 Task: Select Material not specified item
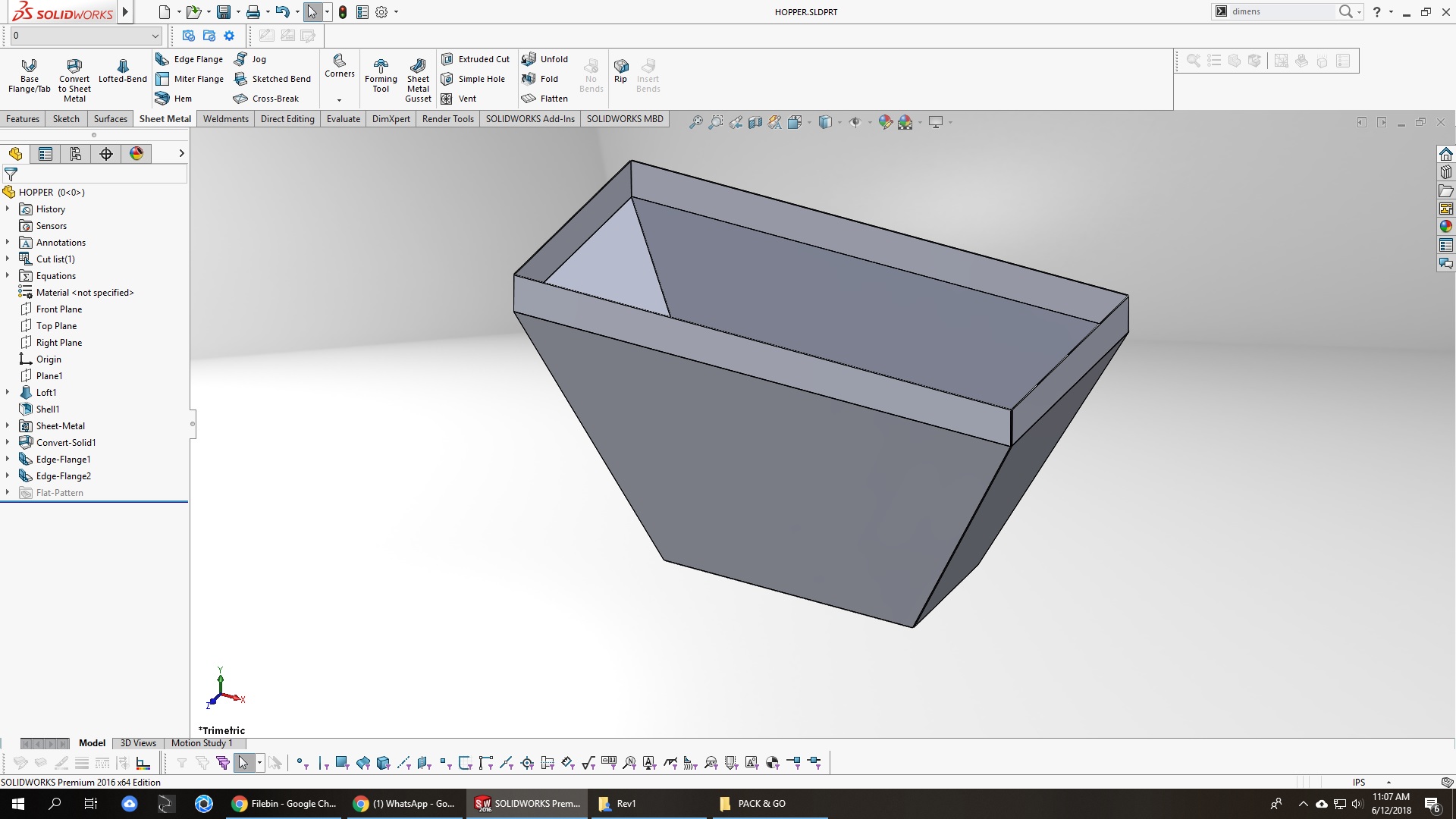pyautogui.click(x=85, y=292)
